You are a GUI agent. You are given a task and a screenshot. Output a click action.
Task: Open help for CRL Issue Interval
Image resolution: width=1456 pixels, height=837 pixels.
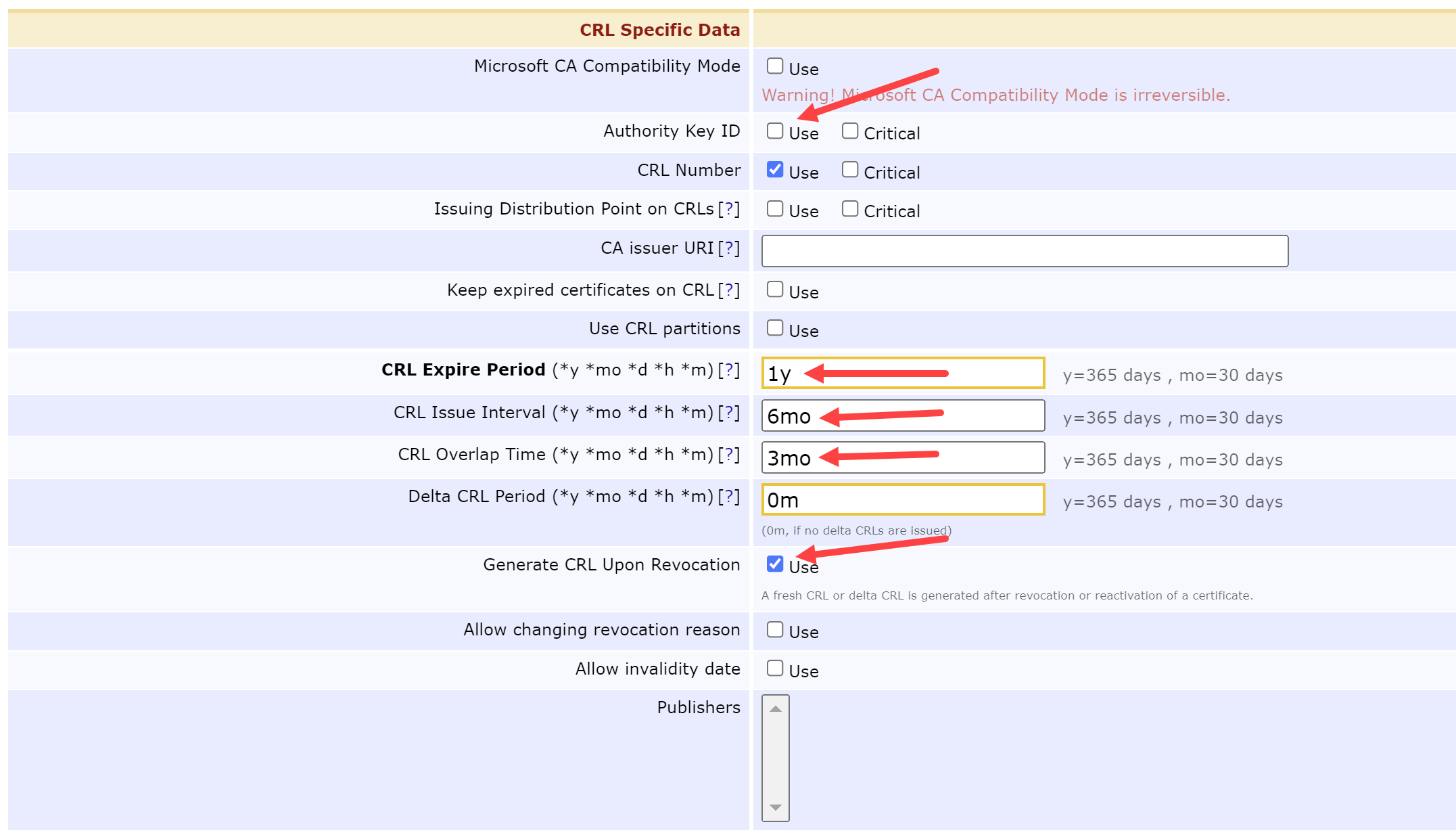point(728,413)
